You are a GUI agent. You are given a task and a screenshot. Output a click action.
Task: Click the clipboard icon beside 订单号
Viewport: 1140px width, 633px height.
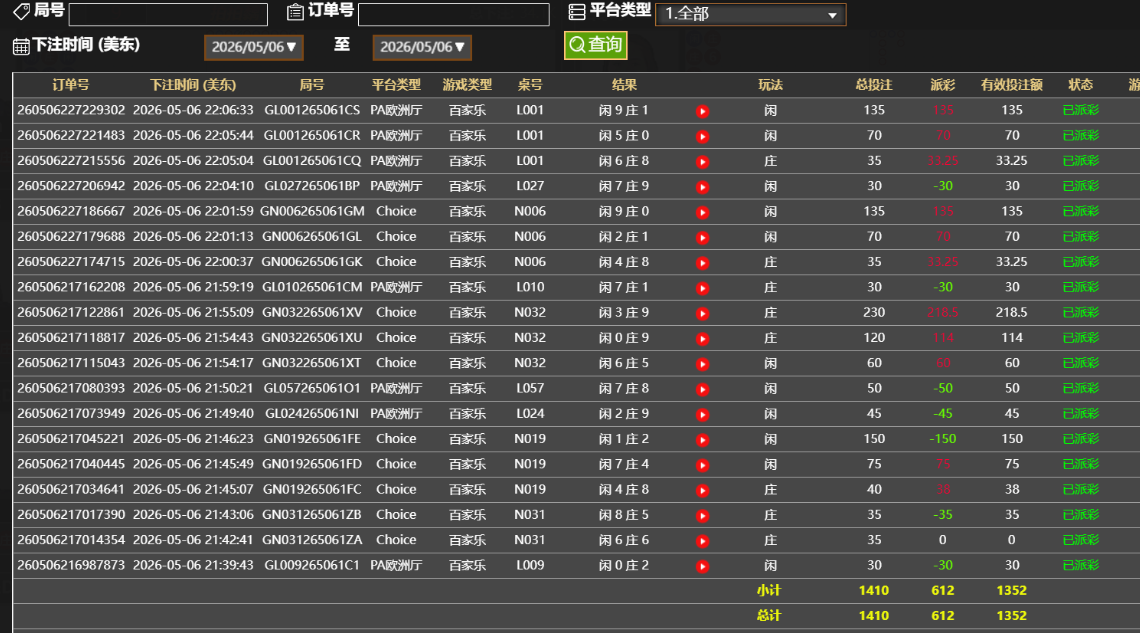point(295,12)
